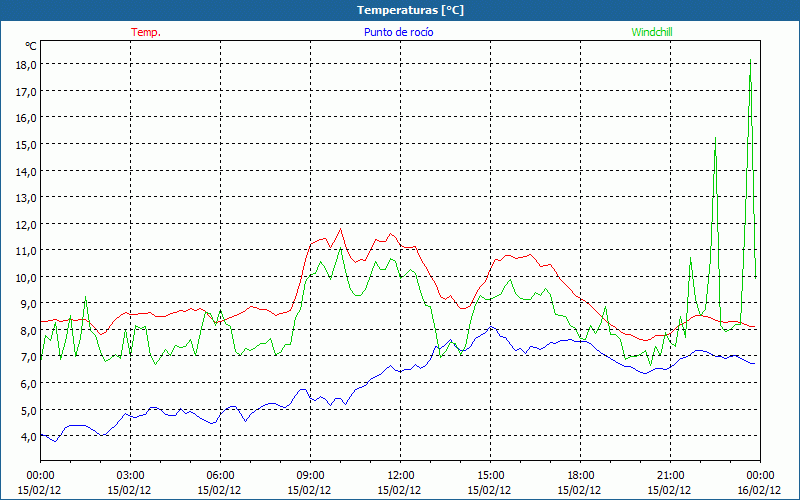The width and height of the screenshot is (800, 500).
Task: Click the 15,0 y-axis value
Action: point(26,144)
